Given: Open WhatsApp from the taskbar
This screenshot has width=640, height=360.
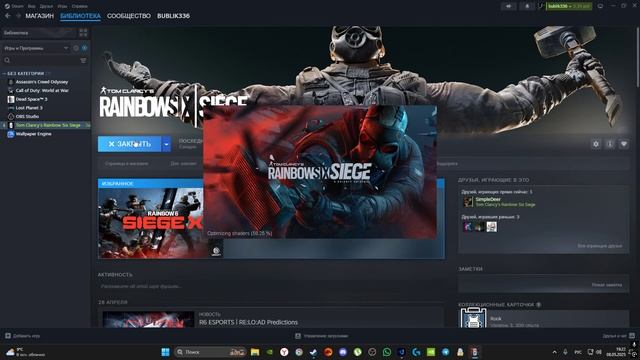Looking at the screenshot, I should pyautogui.click(x=387, y=352).
